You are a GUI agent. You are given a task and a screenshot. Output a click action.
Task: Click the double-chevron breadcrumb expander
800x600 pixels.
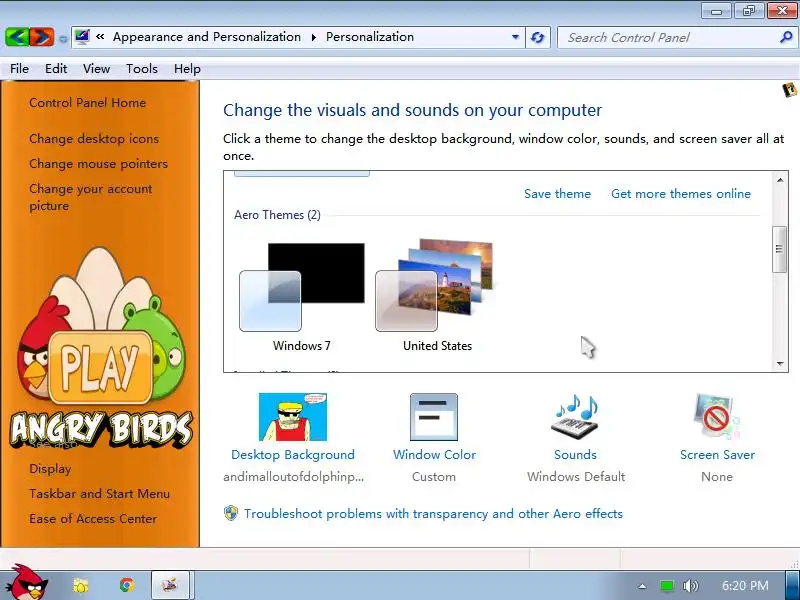100,37
